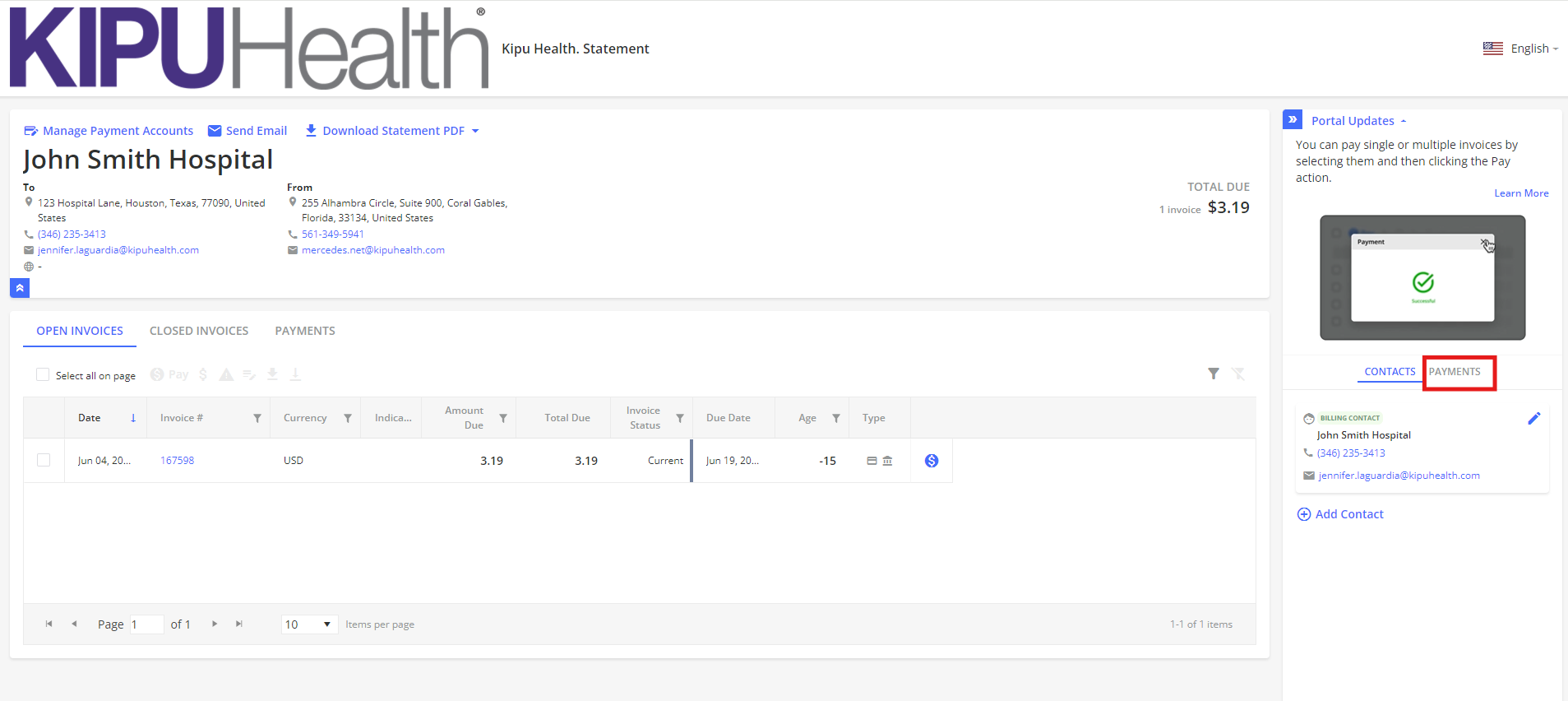This screenshot has height=701, width=1568.
Task: Open Download Statement PDF dropdown
Action: click(x=392, y=131)
